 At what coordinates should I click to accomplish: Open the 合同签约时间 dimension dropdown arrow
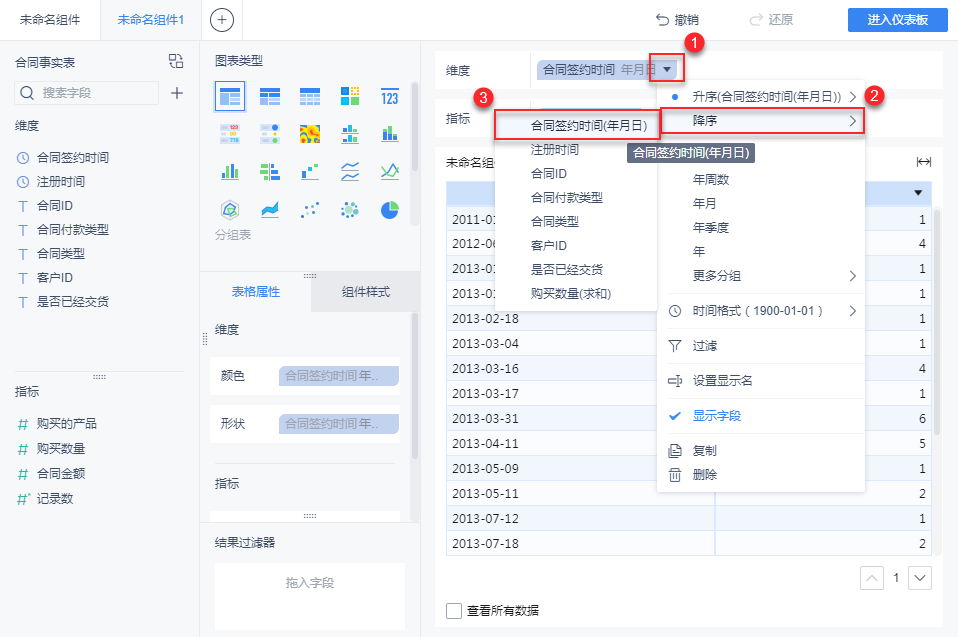click(x=667, y=69)
